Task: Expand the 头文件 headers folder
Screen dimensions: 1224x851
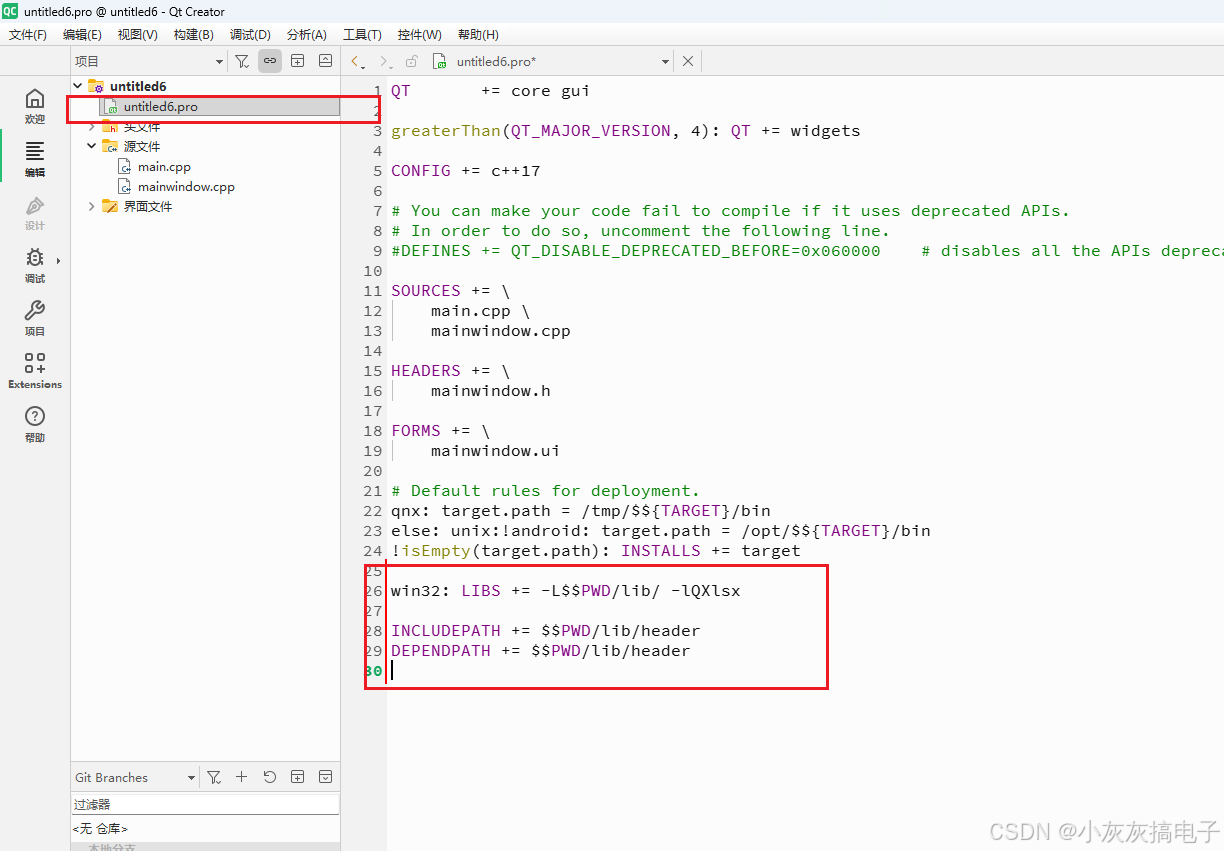Action: tap(92, 126)
